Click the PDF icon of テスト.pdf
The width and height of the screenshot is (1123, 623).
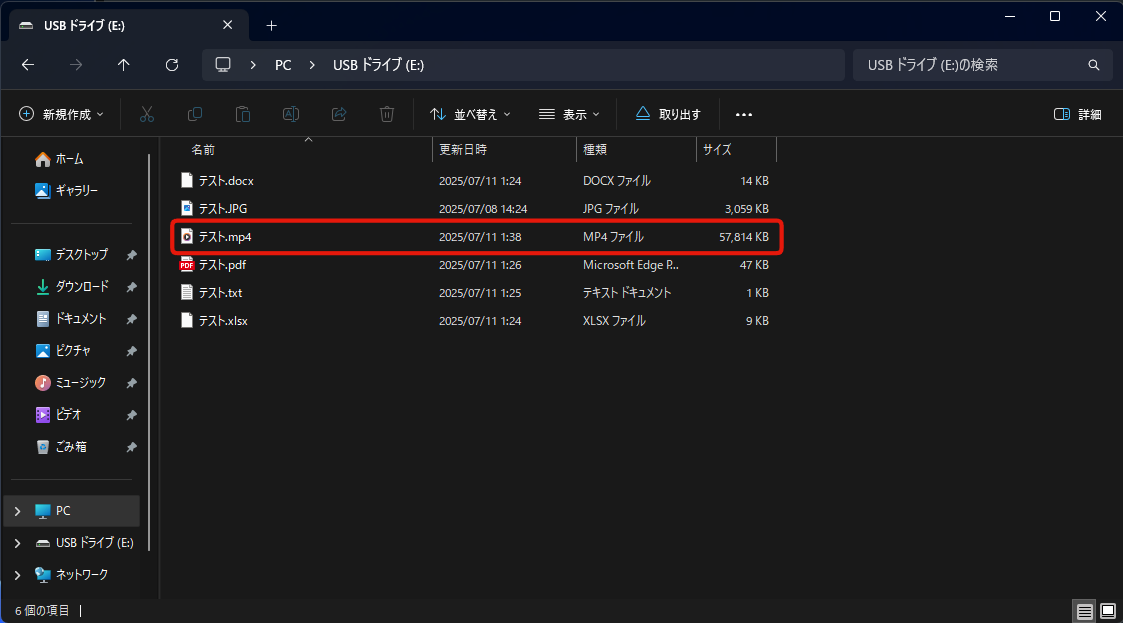186,265
